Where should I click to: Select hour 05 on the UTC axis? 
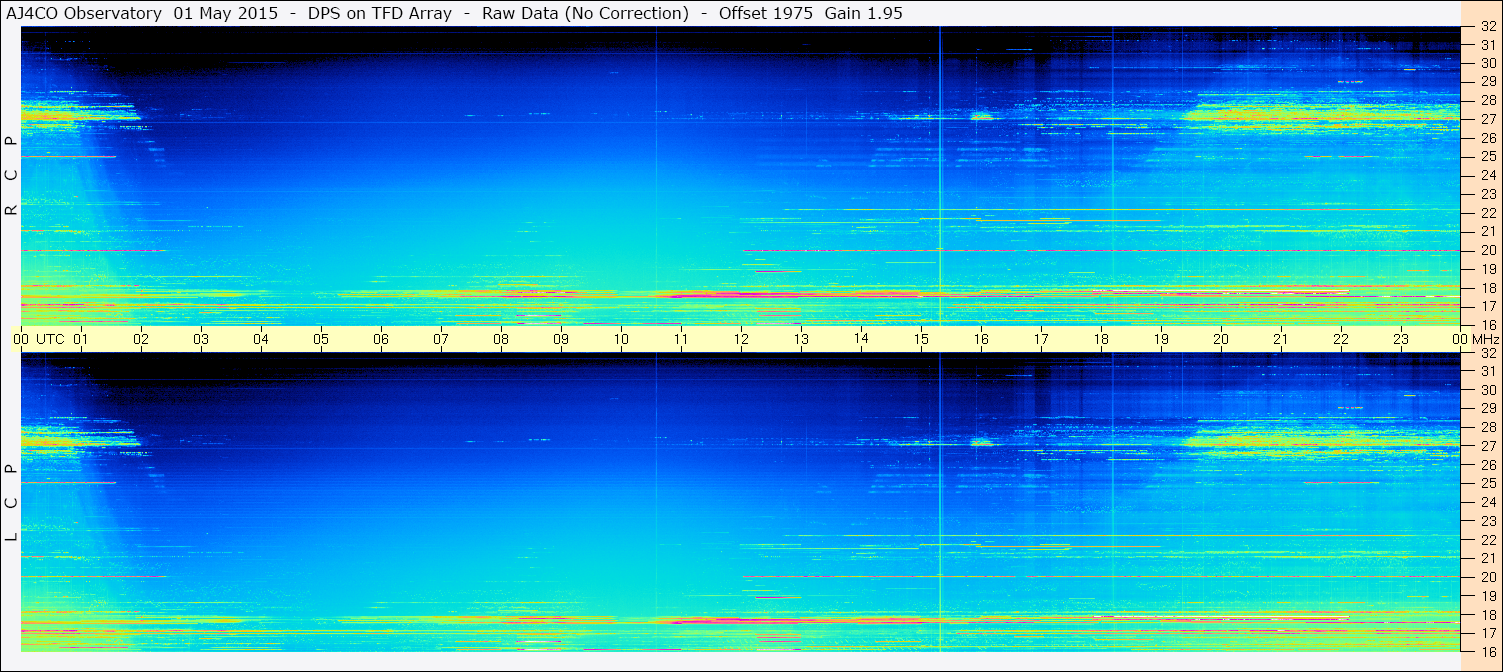click(321, 339)
